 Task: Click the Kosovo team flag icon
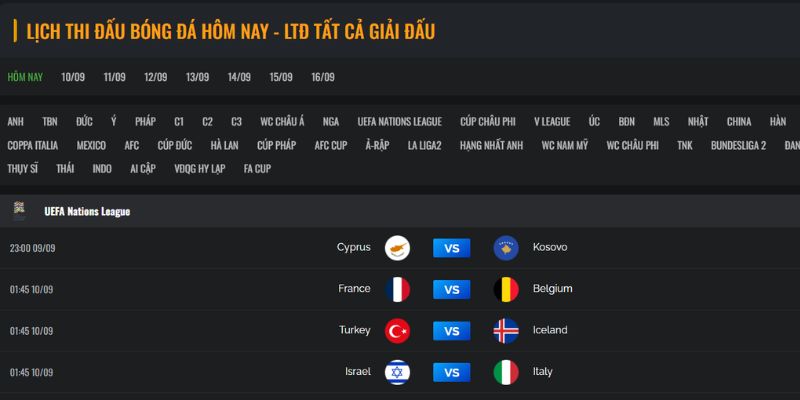[506, 248]
